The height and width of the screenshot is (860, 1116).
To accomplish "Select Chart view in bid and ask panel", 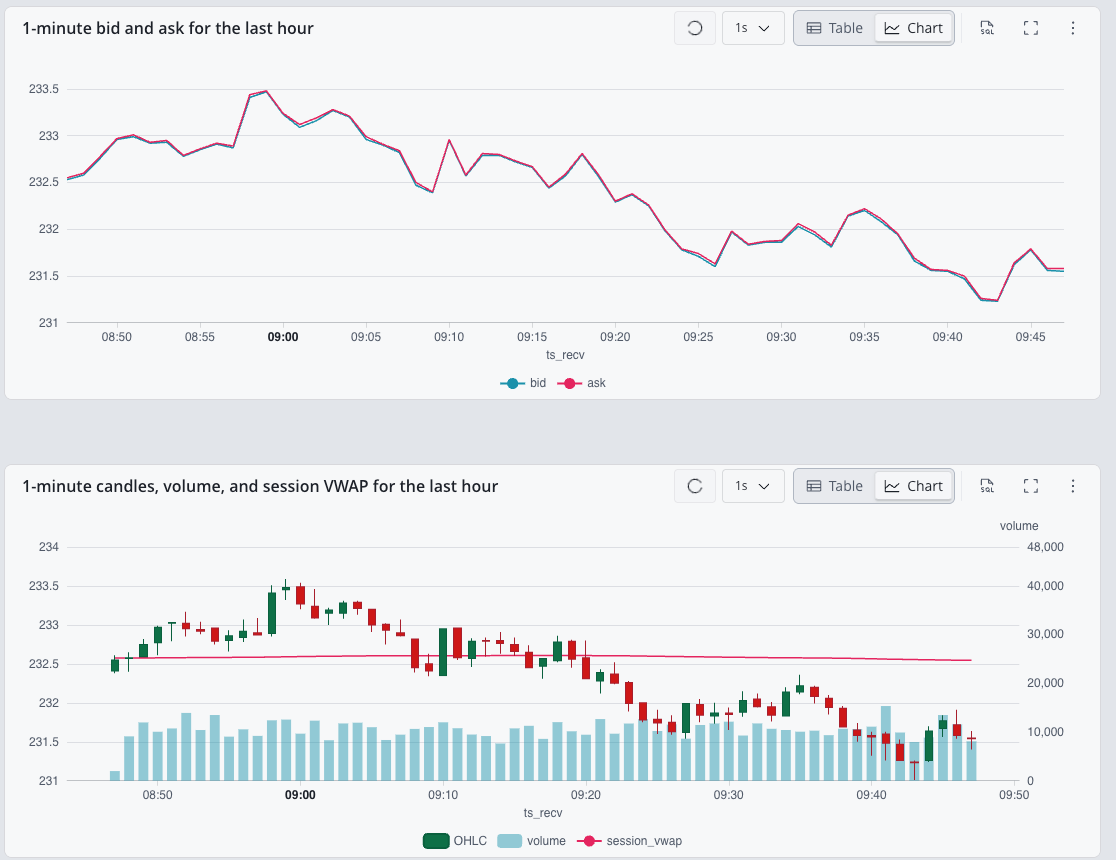I will coord(914,28).
